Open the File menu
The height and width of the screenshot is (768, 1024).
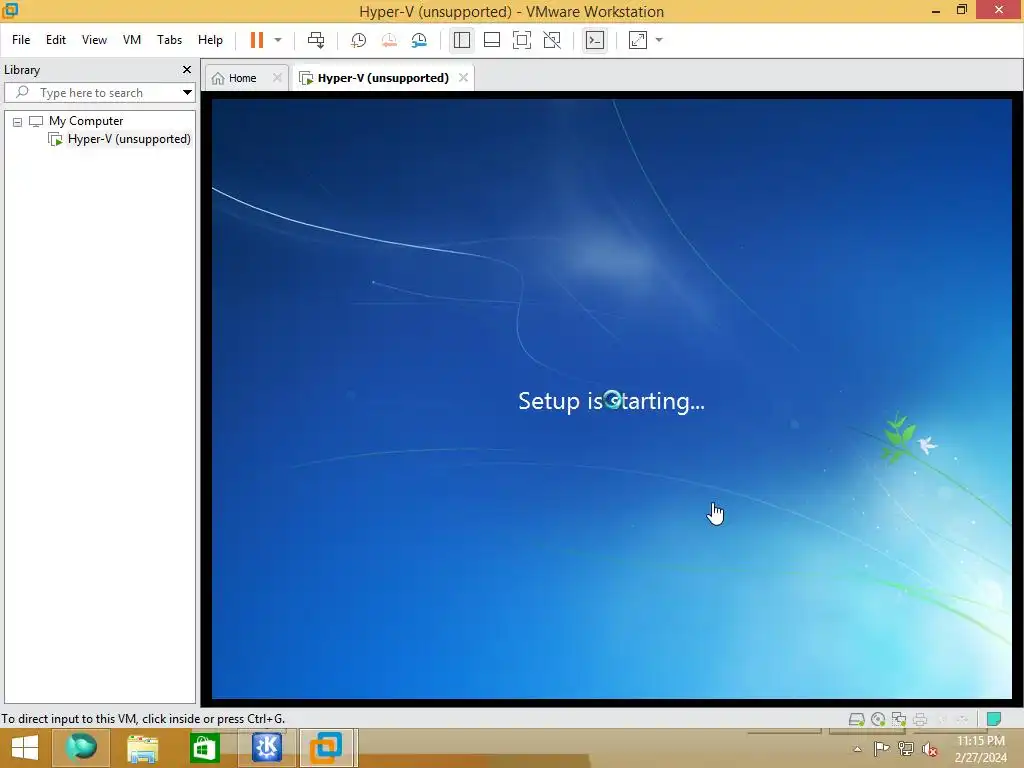pyautogui.click(x=21, y=40)
